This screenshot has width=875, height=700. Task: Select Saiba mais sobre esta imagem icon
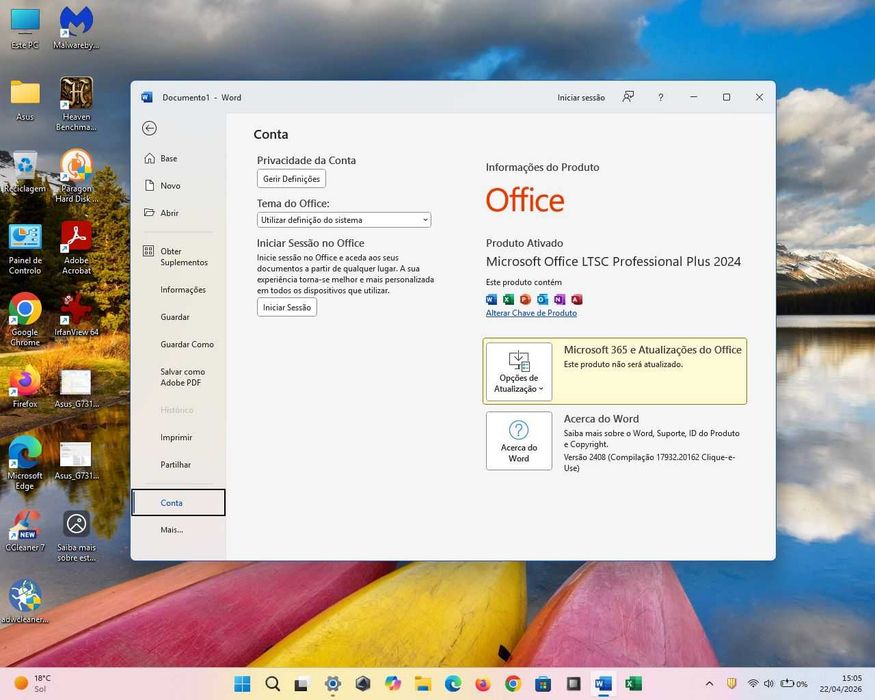pos(76,536)
